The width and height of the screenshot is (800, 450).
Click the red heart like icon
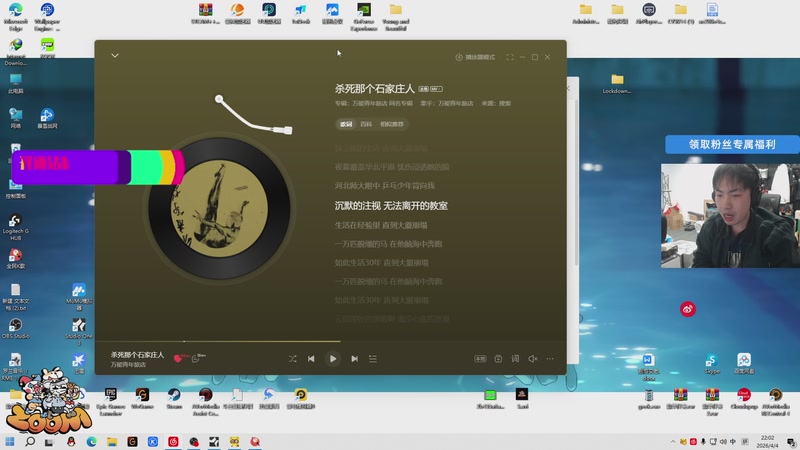pos(178,359)
